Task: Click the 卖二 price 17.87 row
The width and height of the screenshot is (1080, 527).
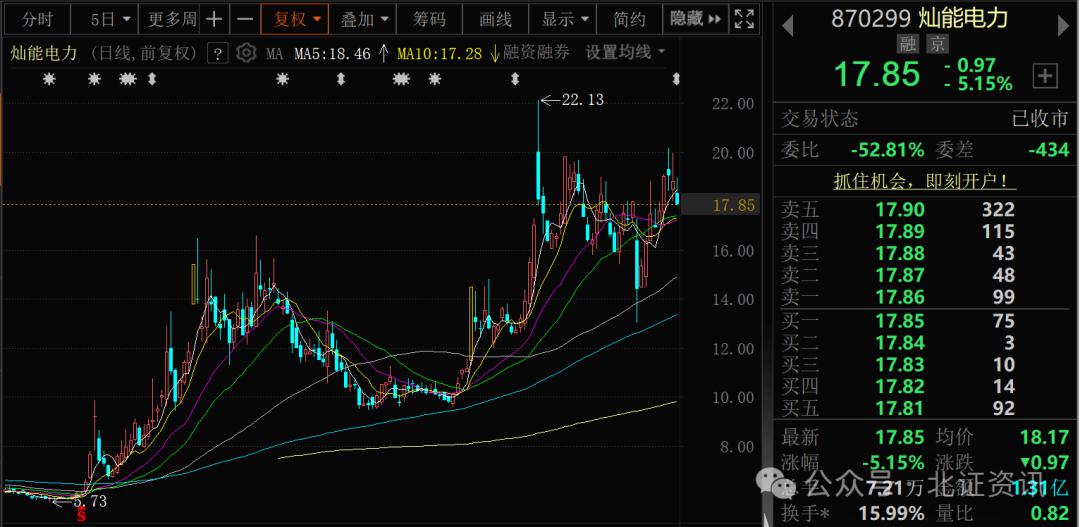Action: click(925, 276)
